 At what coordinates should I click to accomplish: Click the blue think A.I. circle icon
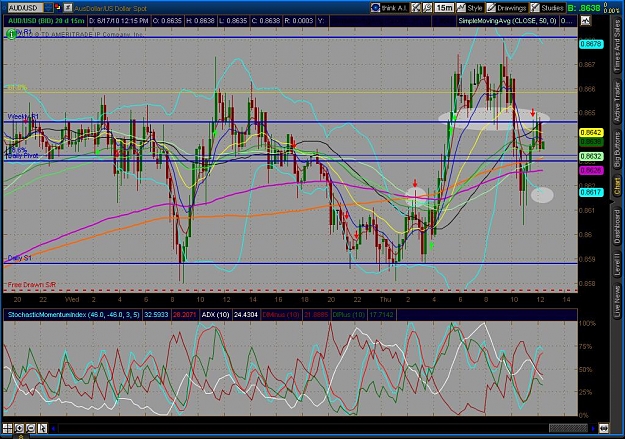point(375,8)
